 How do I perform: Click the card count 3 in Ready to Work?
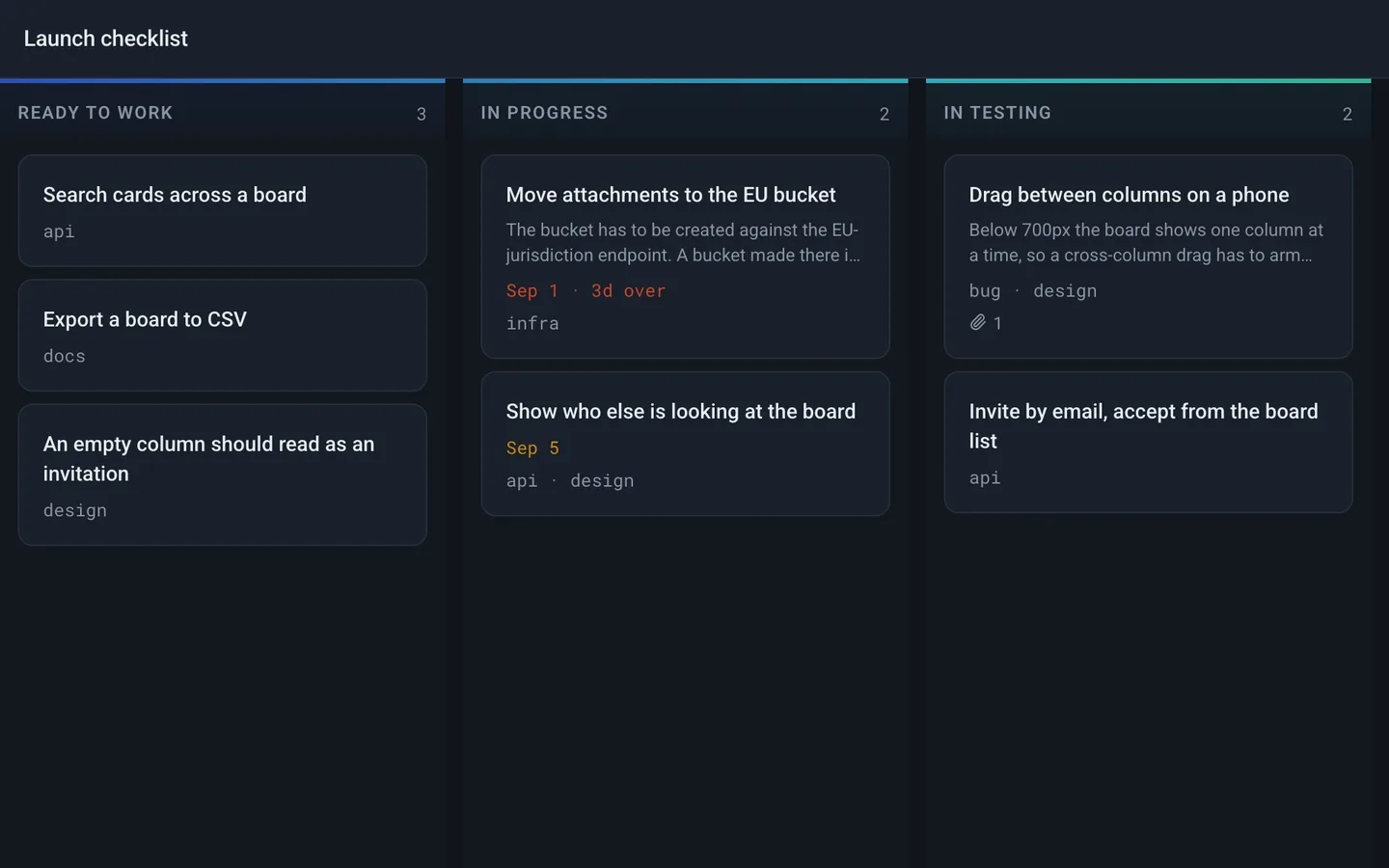click(x=422, y=114)
